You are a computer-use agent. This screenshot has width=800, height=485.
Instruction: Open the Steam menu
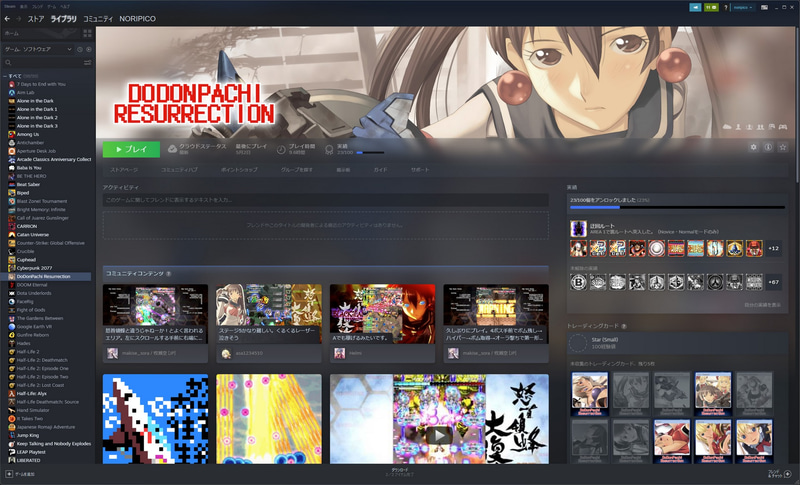10,7
